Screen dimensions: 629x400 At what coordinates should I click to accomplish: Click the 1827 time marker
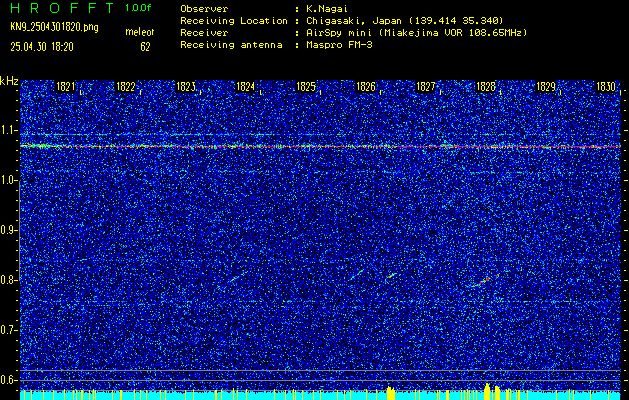pyautogui.click(x=426, y=87)
